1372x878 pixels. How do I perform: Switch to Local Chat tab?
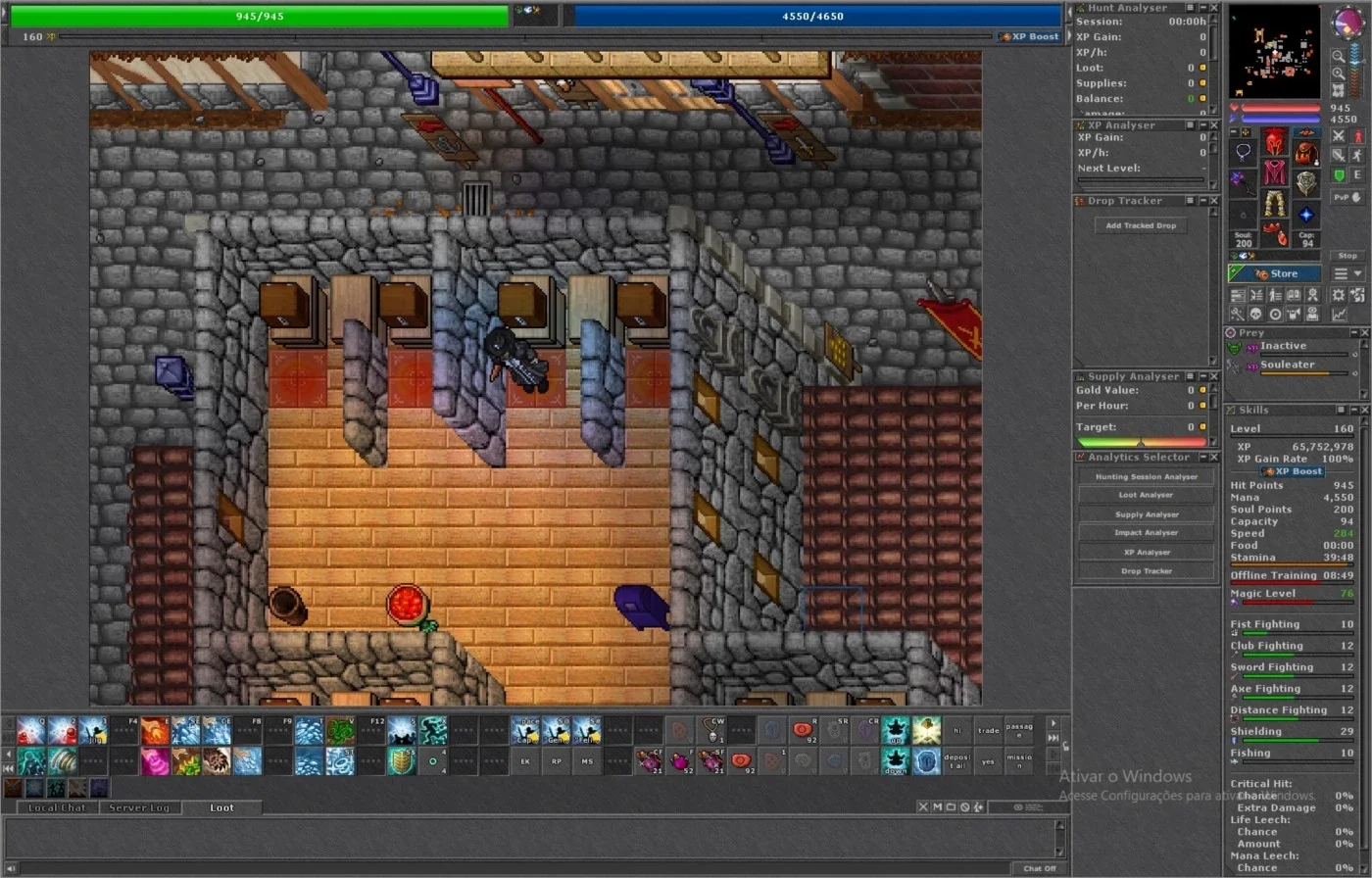58,807
